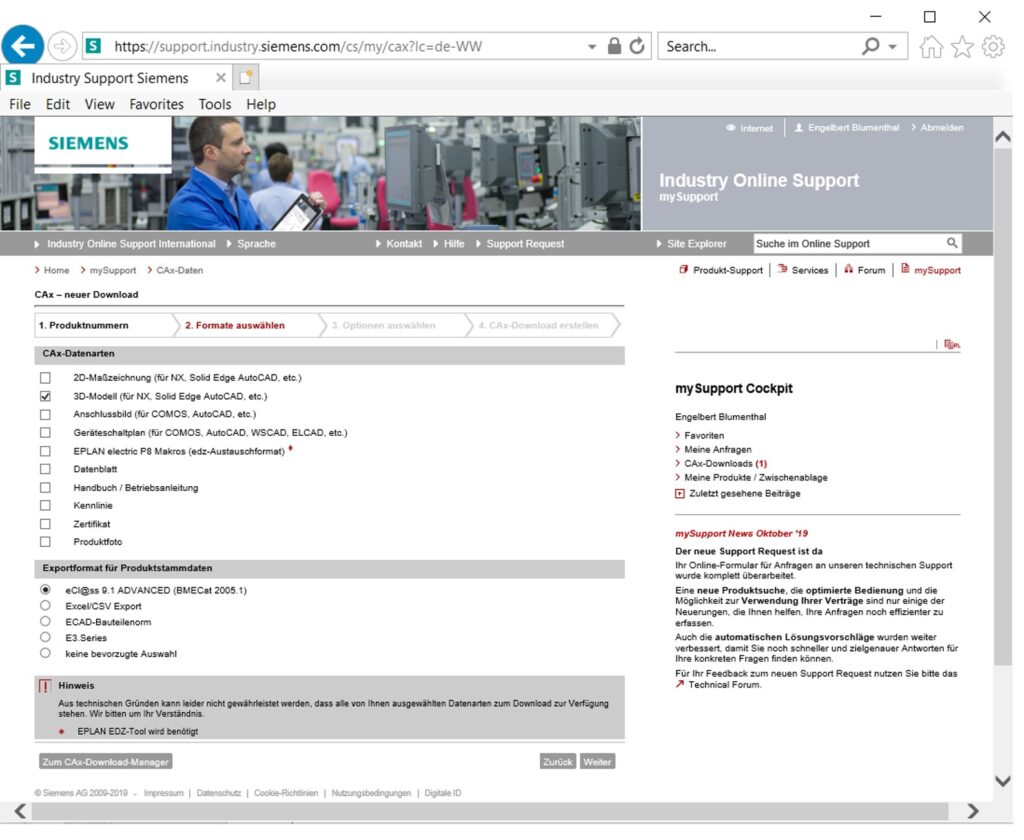Select the Excel/CSV Export radio button
Viewport: 1024px width, 840px height.
(x=45, y=606)
